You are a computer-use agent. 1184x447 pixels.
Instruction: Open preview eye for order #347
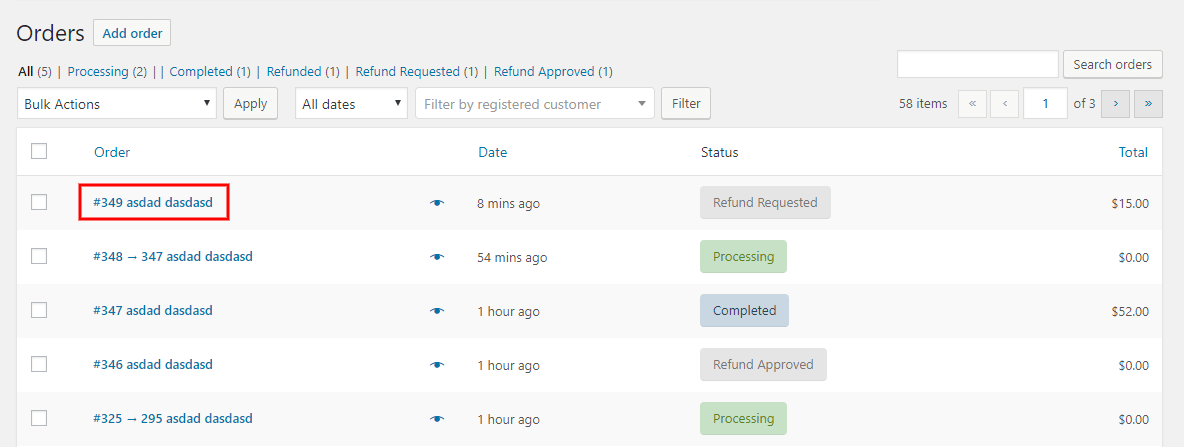(437, 311)
